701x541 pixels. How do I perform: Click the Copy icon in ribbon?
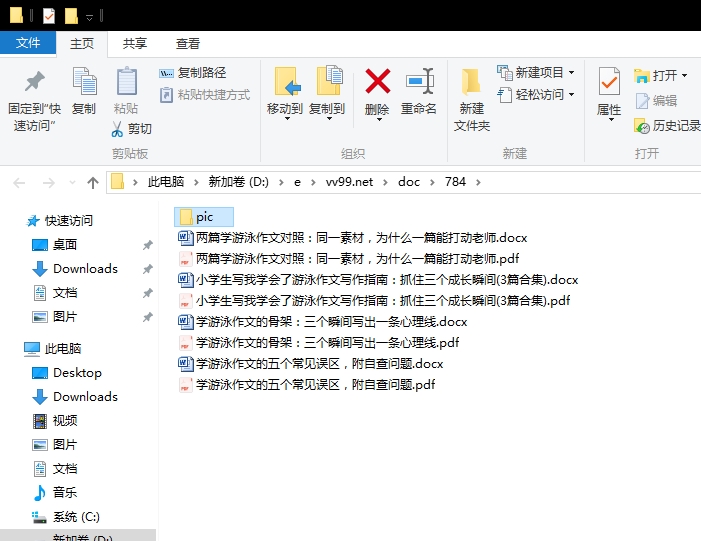[x=84, y=81]
